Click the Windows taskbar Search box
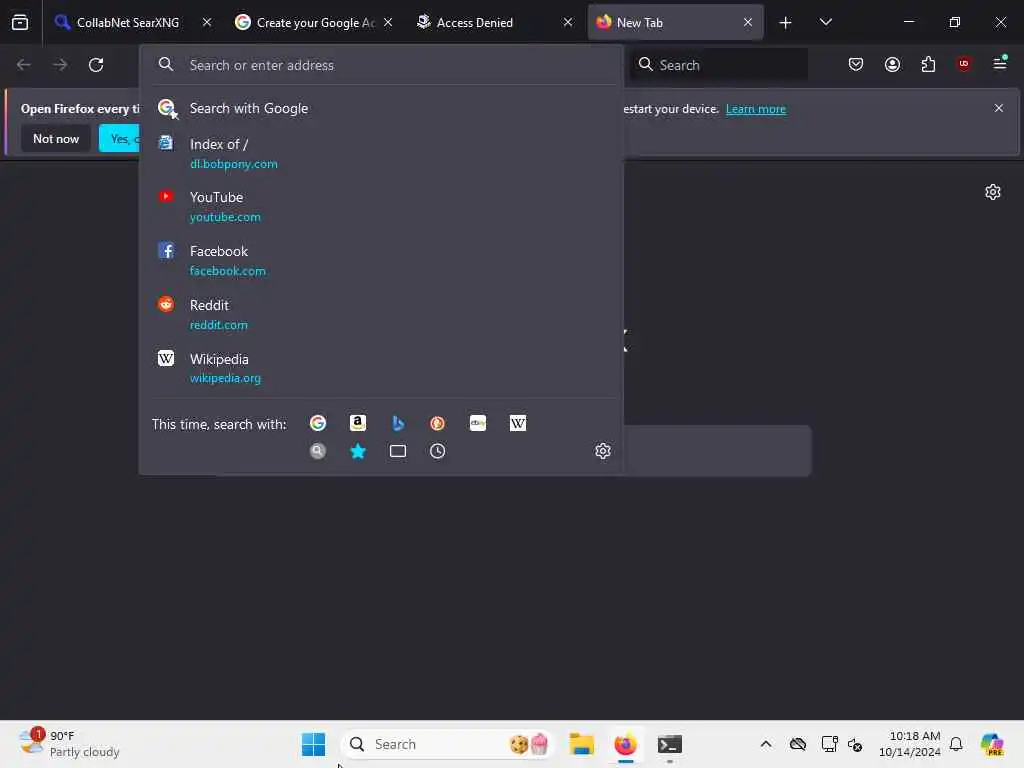The image size is (1024, 768). coord(447,744)
